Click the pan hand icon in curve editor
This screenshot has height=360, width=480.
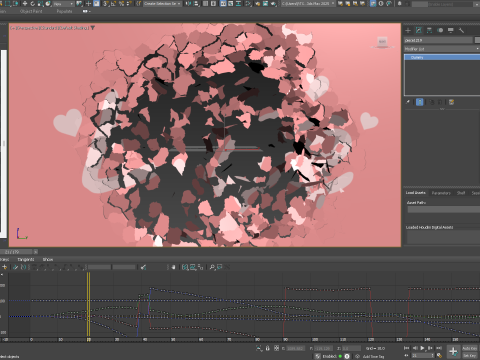pos(173,267)
